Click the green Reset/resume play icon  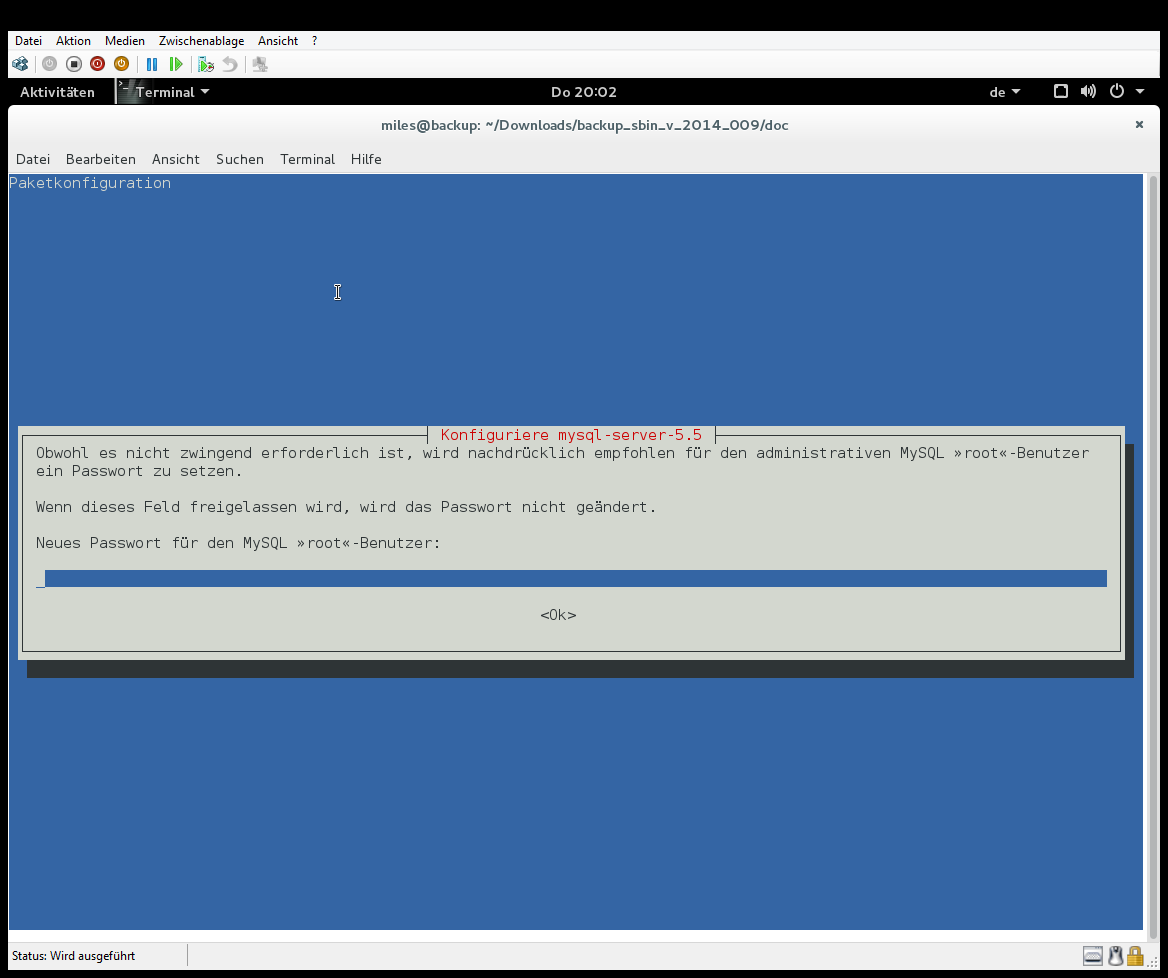click(176, 65)
